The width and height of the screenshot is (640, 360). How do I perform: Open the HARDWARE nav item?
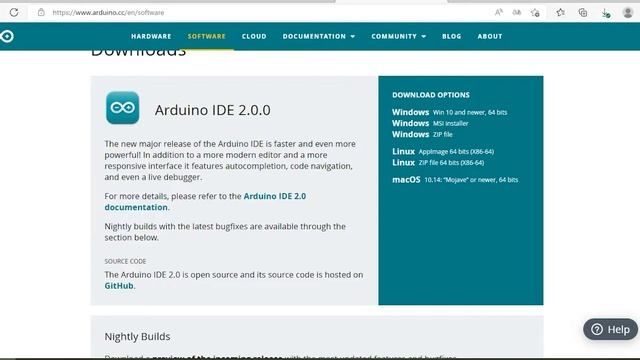tap(151, 36)
